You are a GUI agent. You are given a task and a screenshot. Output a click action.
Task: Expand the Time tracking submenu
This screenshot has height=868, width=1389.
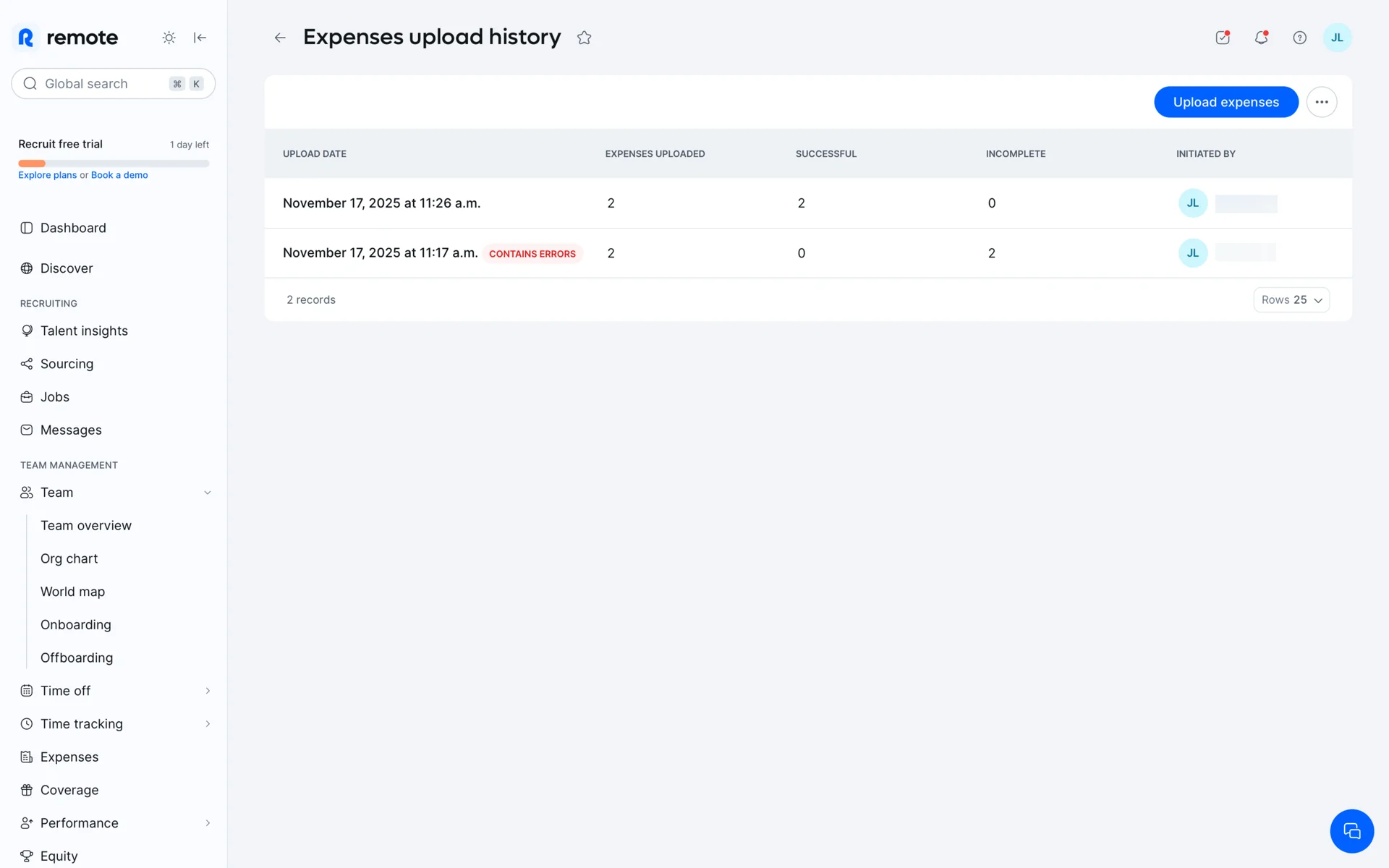coord(208,724)
